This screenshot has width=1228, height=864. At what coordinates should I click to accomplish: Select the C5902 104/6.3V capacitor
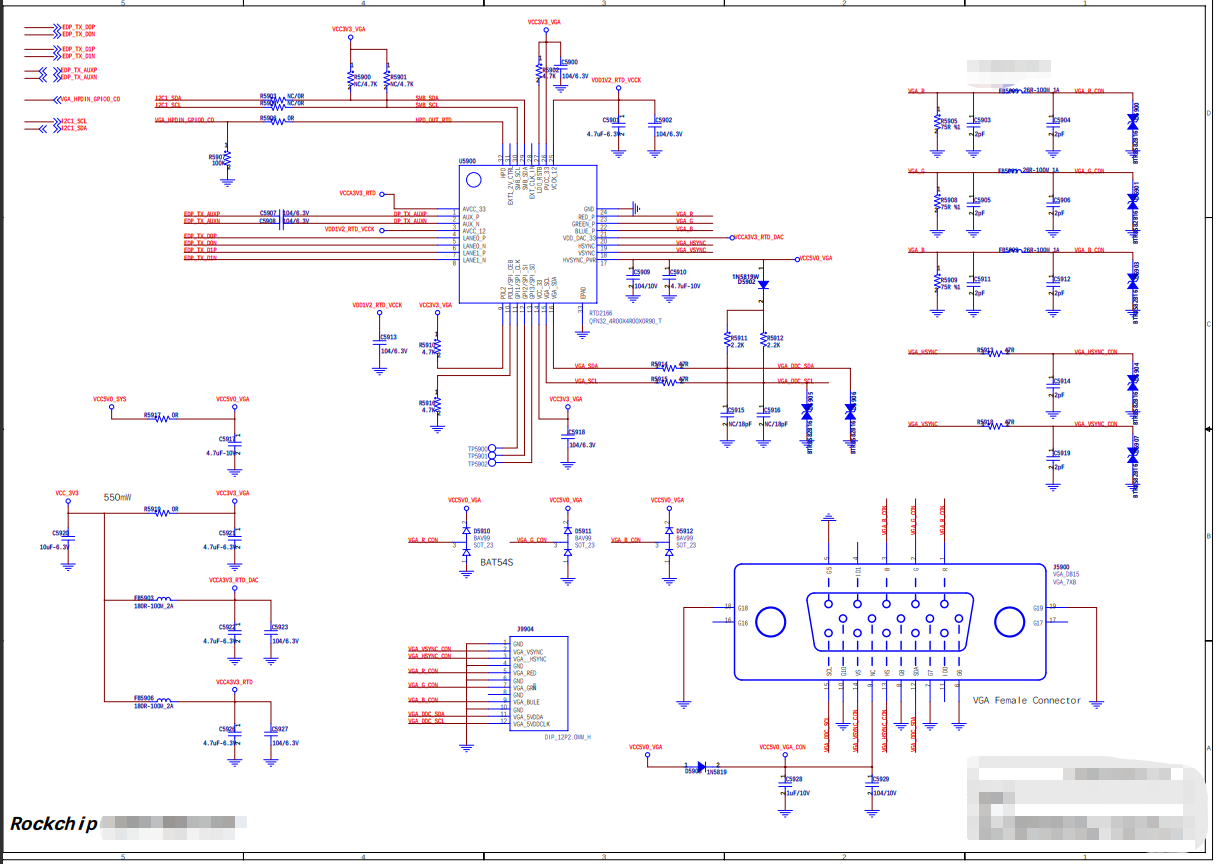coord(654,127)
